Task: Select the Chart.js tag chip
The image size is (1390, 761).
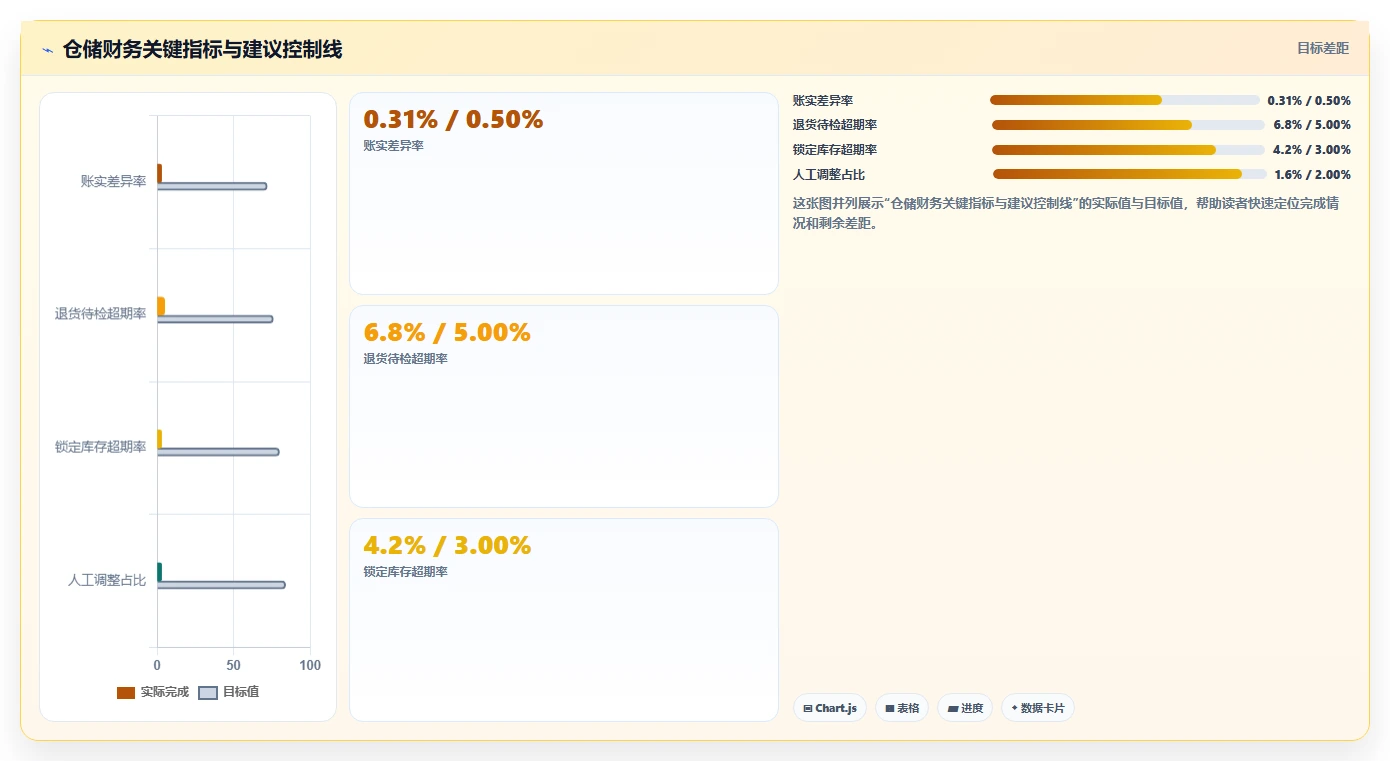Action: [x=830, y=708]
